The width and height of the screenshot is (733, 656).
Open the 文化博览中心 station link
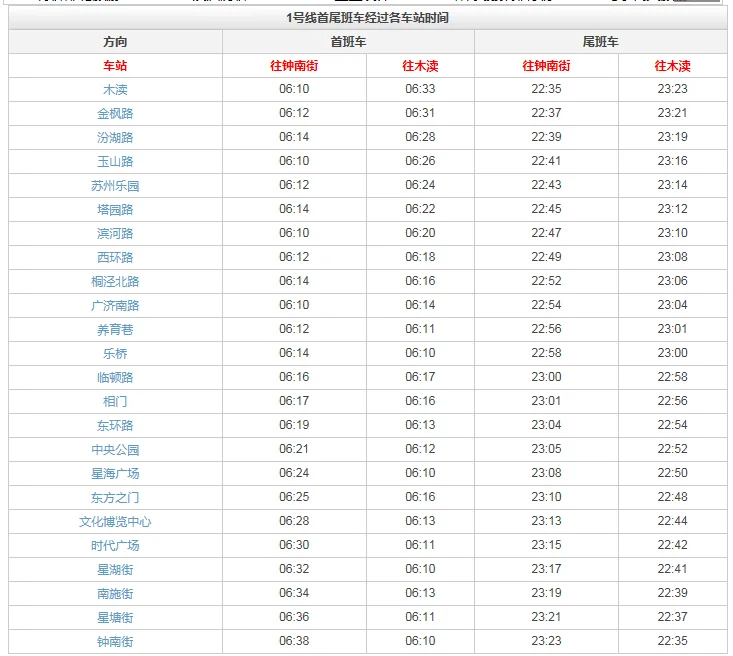[115, 521]
